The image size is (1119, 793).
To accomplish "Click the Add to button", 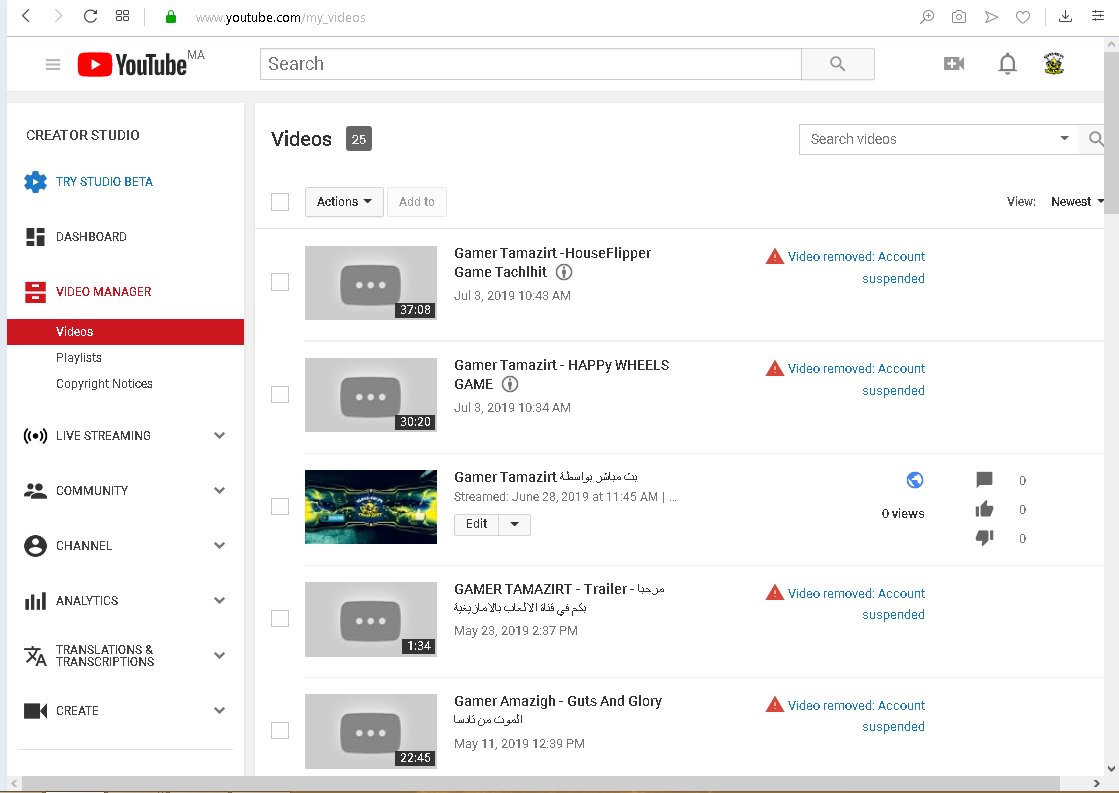I will click(417, 202).
